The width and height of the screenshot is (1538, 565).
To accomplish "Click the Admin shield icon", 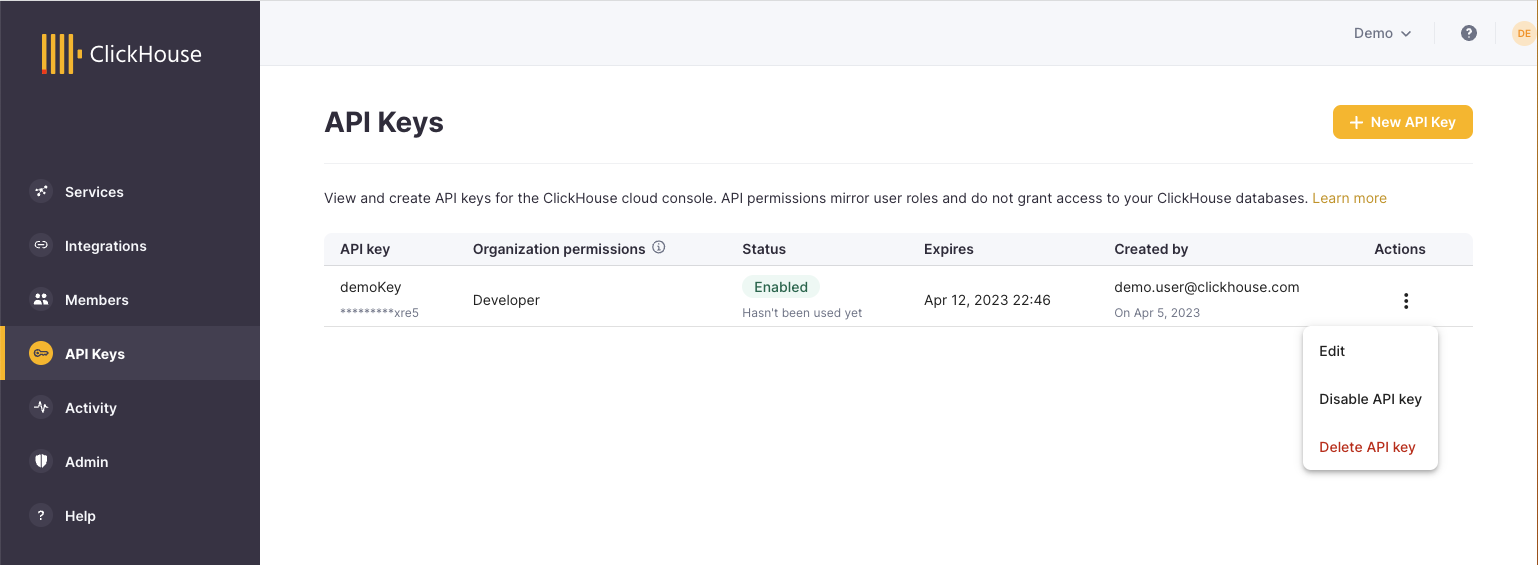I will tap(41, 462).
